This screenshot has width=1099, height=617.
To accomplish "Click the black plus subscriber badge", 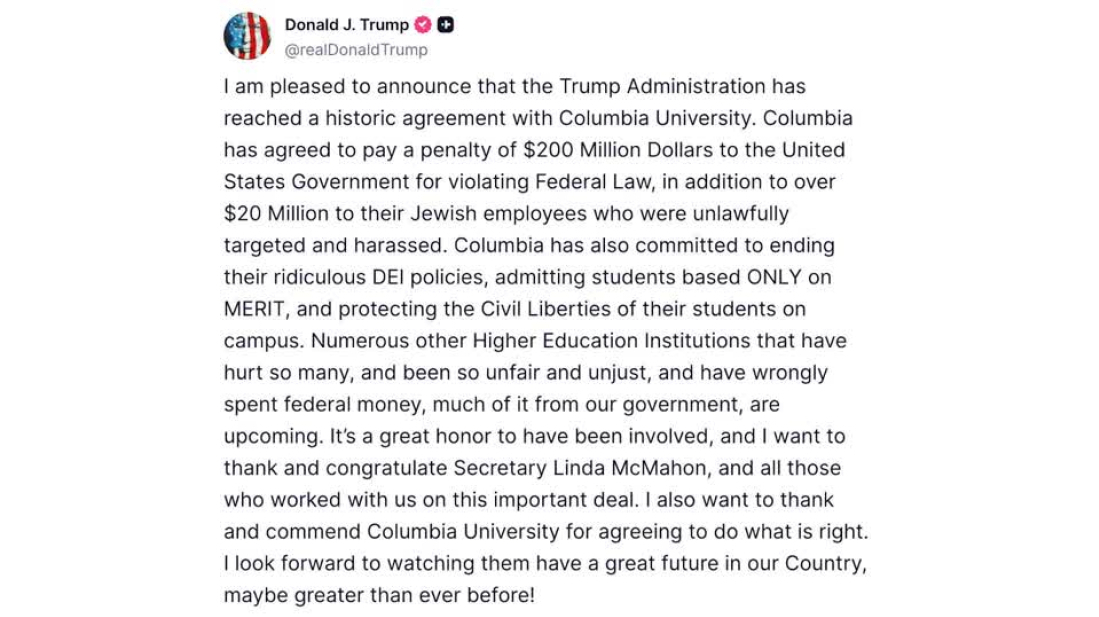I will click(x=445, y=25).
